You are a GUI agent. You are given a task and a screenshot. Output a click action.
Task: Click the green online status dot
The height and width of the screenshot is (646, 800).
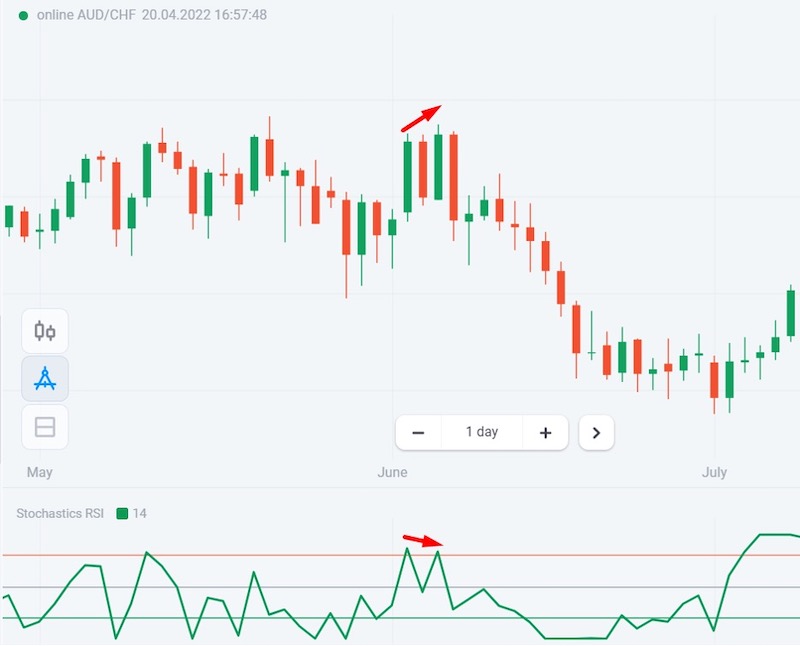tap(23, 16)
